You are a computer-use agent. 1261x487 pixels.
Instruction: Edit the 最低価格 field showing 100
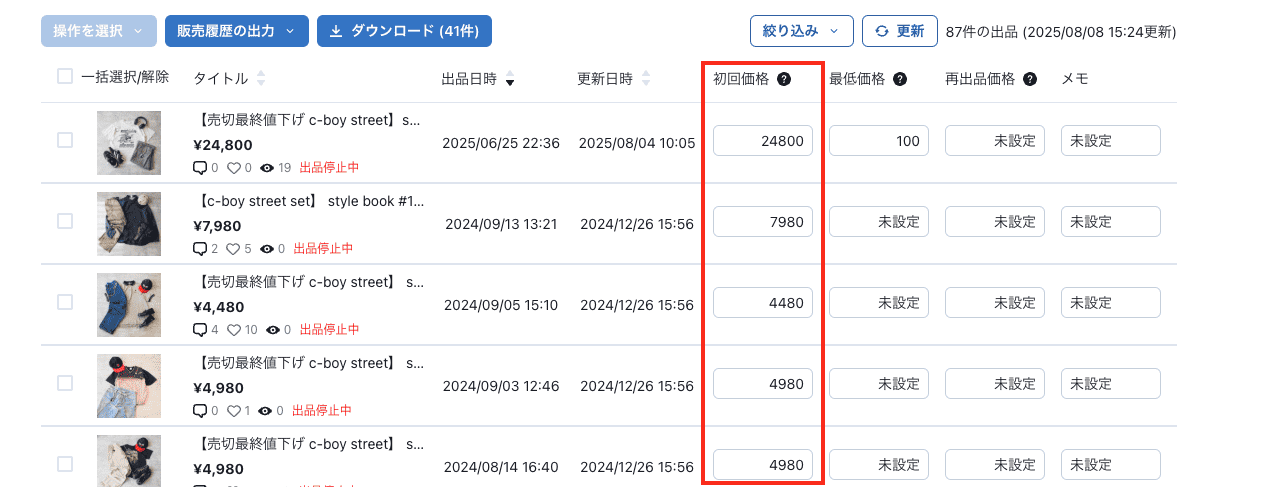[x=879, y=141]
